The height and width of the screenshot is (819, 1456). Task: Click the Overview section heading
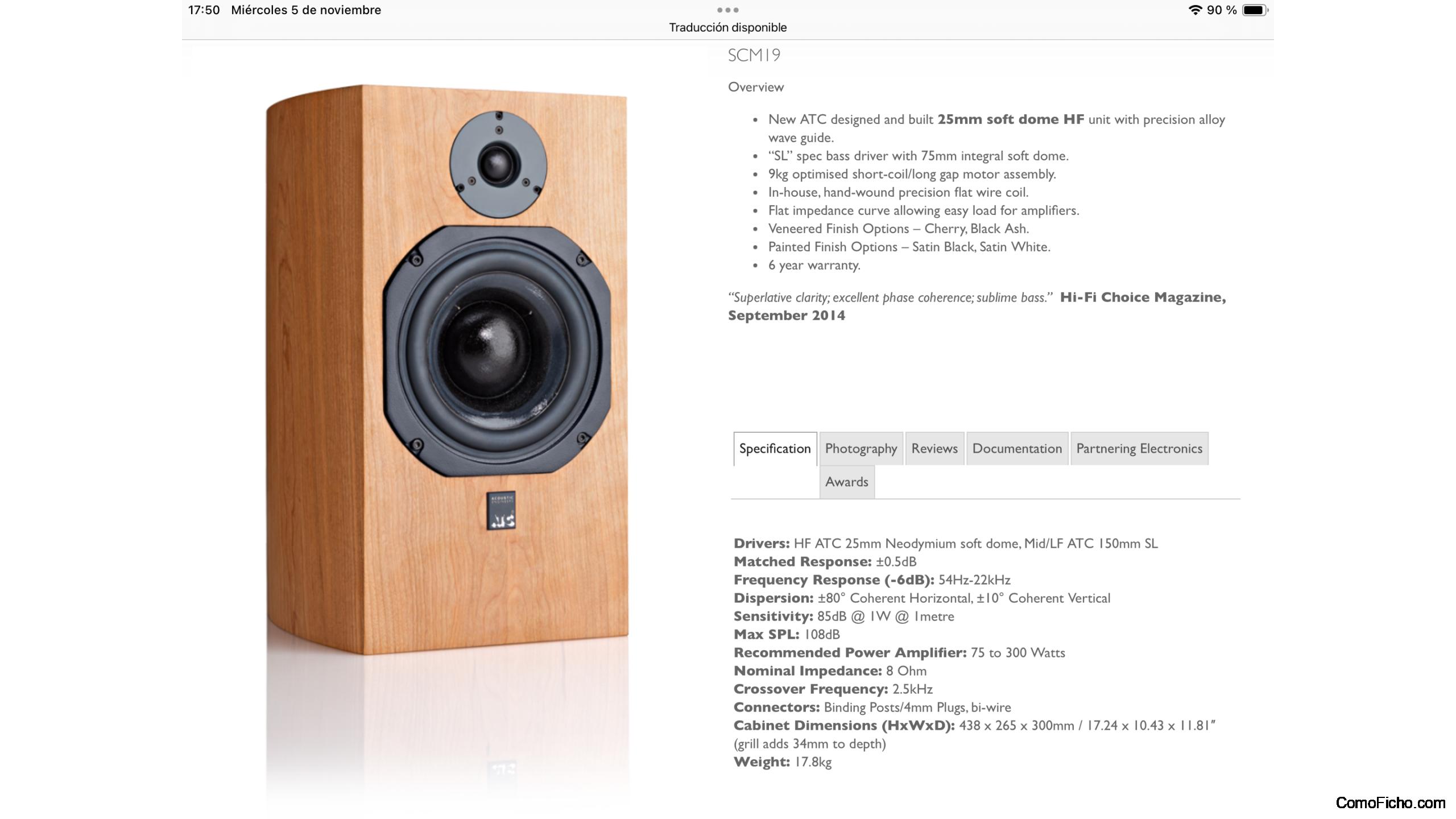(756, 87)
